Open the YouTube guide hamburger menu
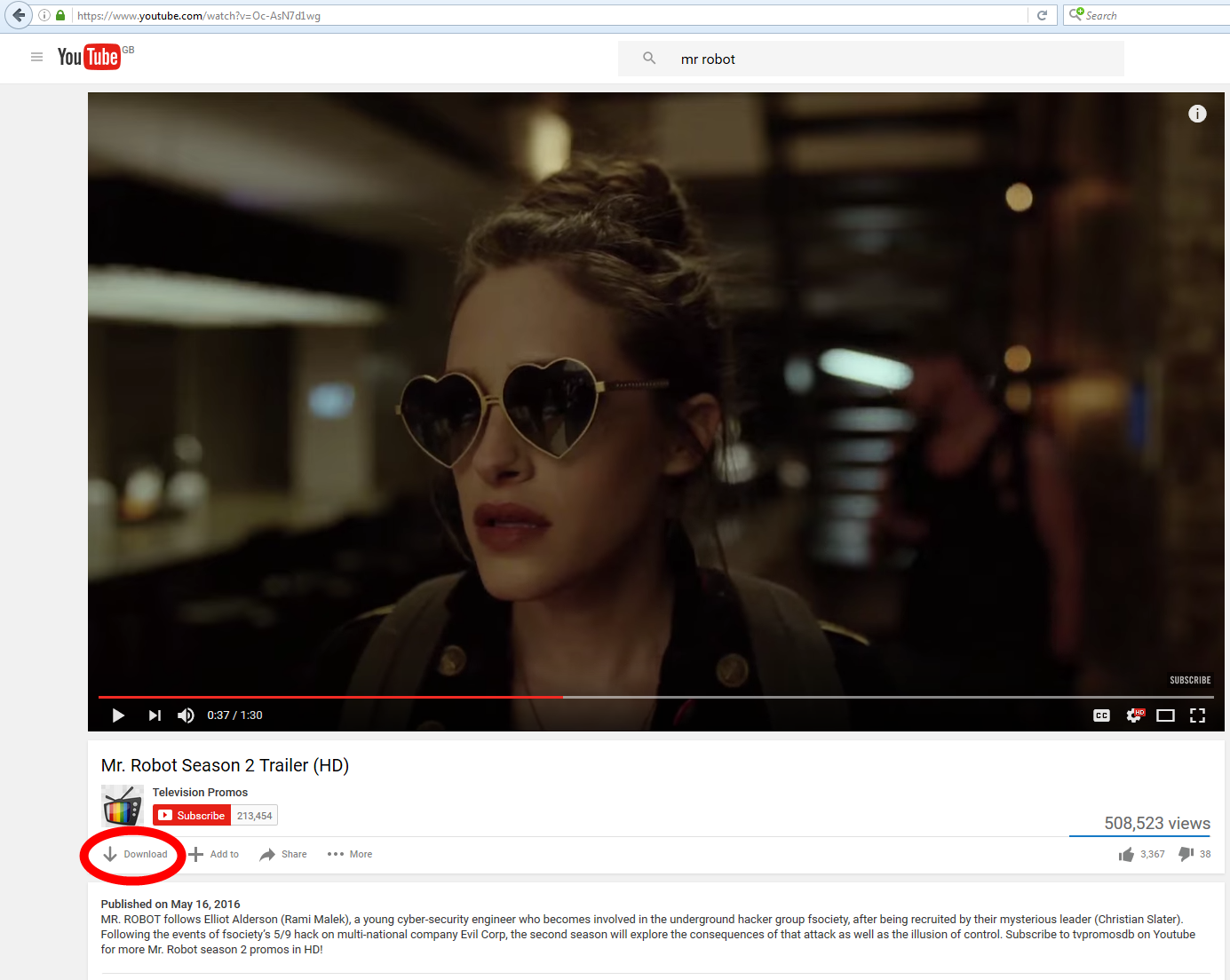Screen dimensions: 1230x980 coord(36,56)
